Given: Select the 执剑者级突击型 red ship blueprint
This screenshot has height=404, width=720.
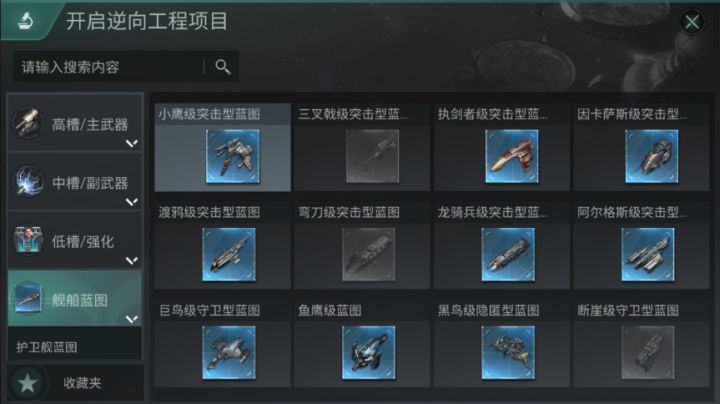Looking at the screenshot, I should click(x=512, y=156).
